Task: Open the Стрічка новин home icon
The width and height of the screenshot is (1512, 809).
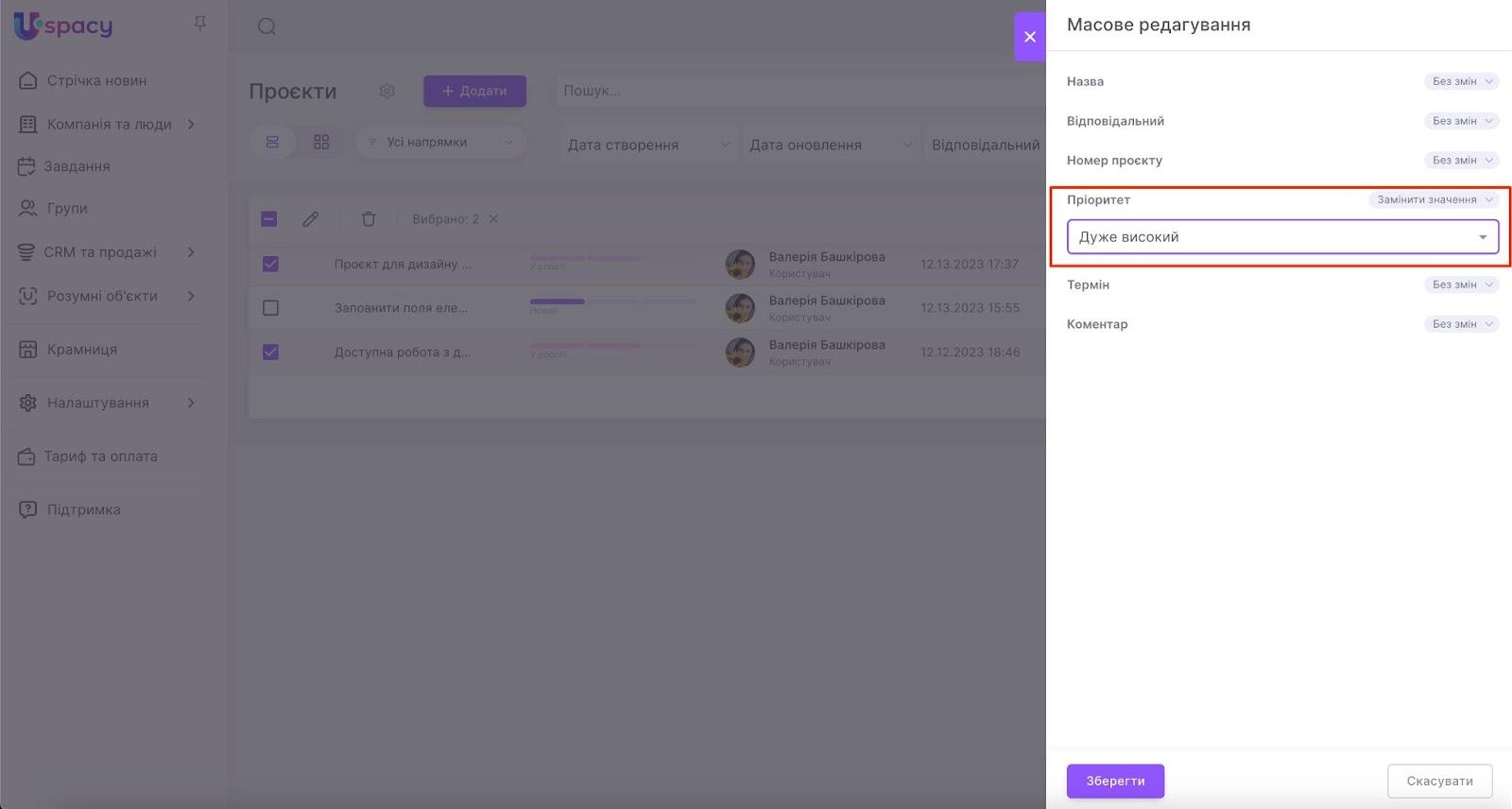Action: (x=28, y=80)
